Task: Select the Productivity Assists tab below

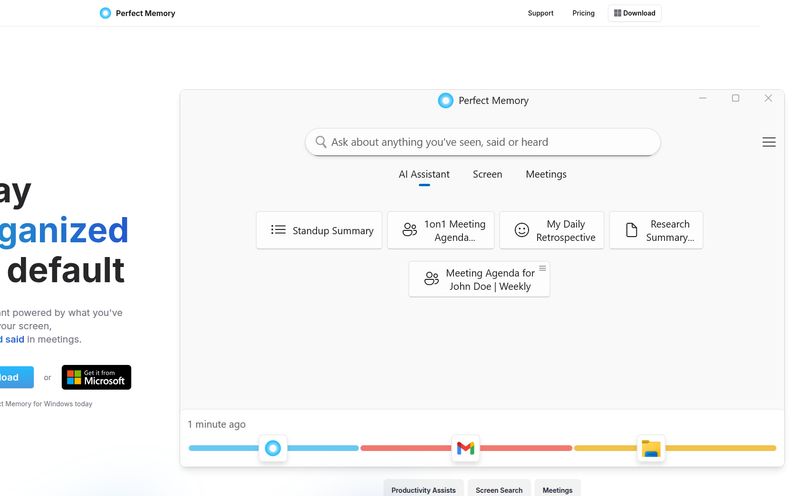Action: click(x=423, y=489)
